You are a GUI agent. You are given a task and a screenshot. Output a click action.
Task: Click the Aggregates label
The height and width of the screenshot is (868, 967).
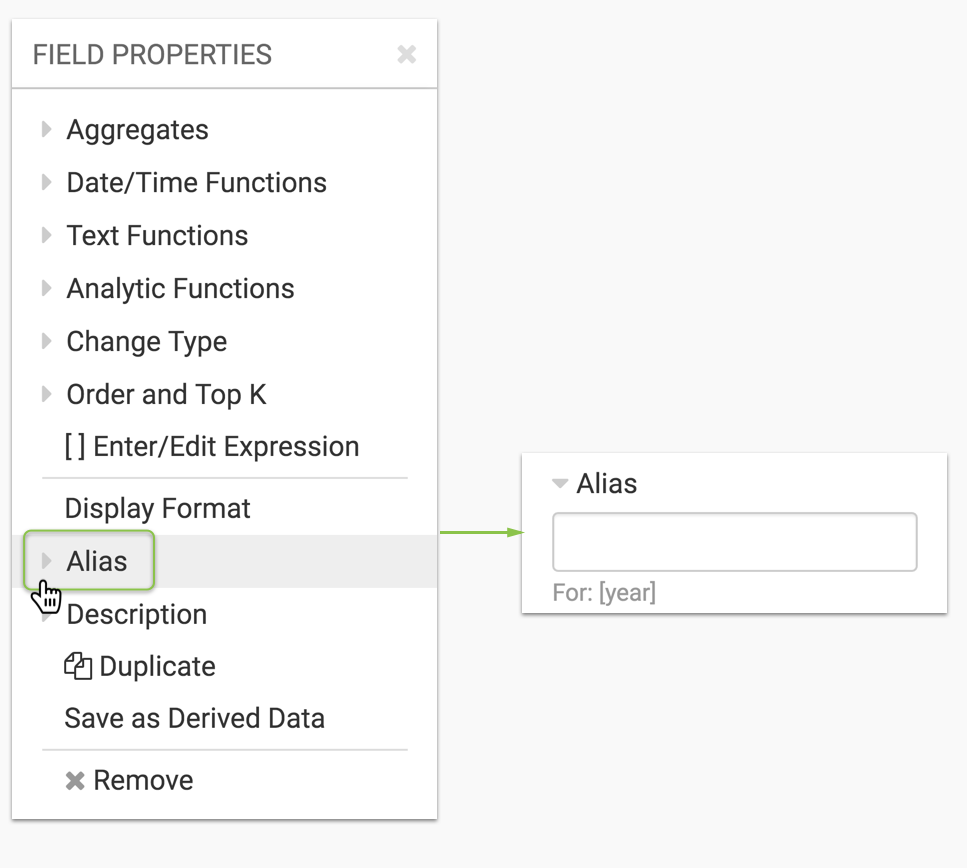coord(137,130)
